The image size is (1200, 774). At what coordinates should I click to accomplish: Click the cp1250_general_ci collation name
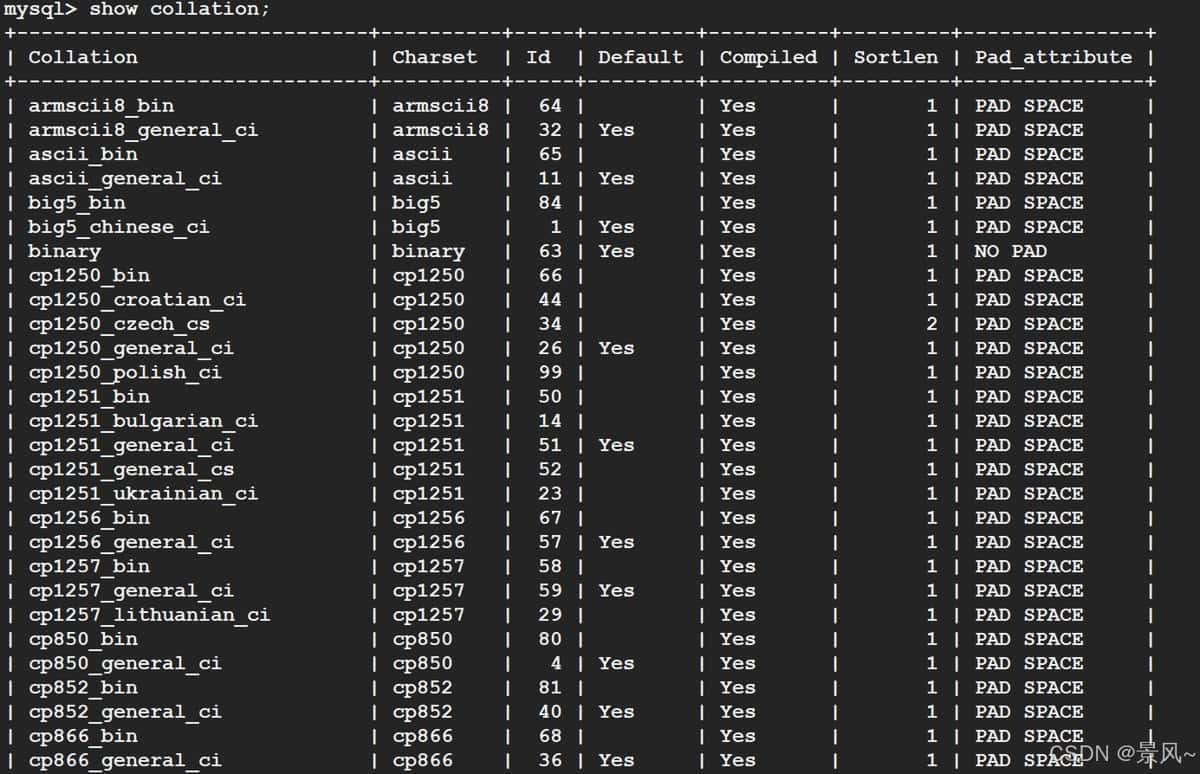(131, 348)
